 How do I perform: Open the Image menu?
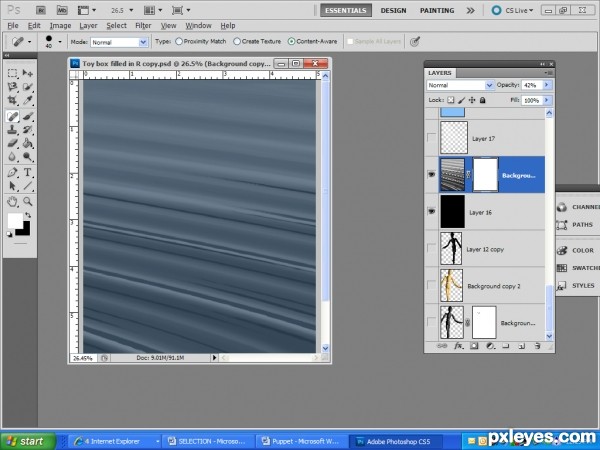[60, 26]
